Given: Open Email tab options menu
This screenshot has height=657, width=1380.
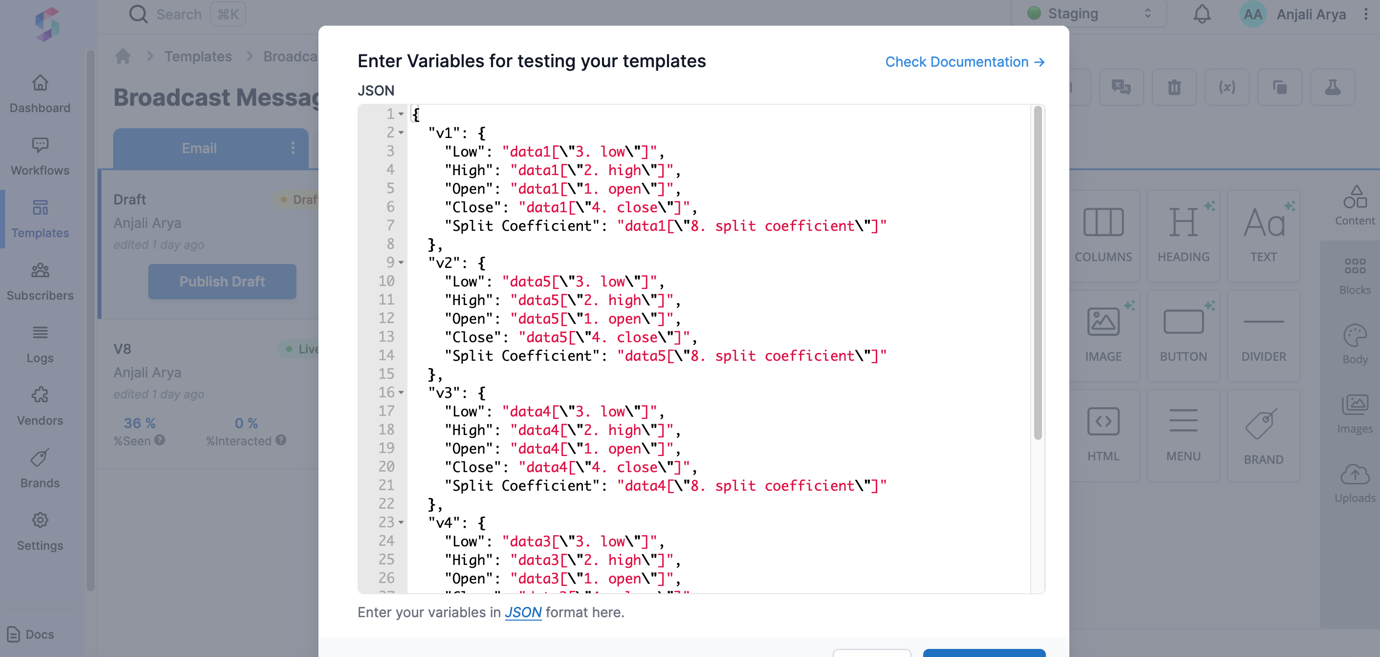Looking at the screenshot, I should [293, 148].
